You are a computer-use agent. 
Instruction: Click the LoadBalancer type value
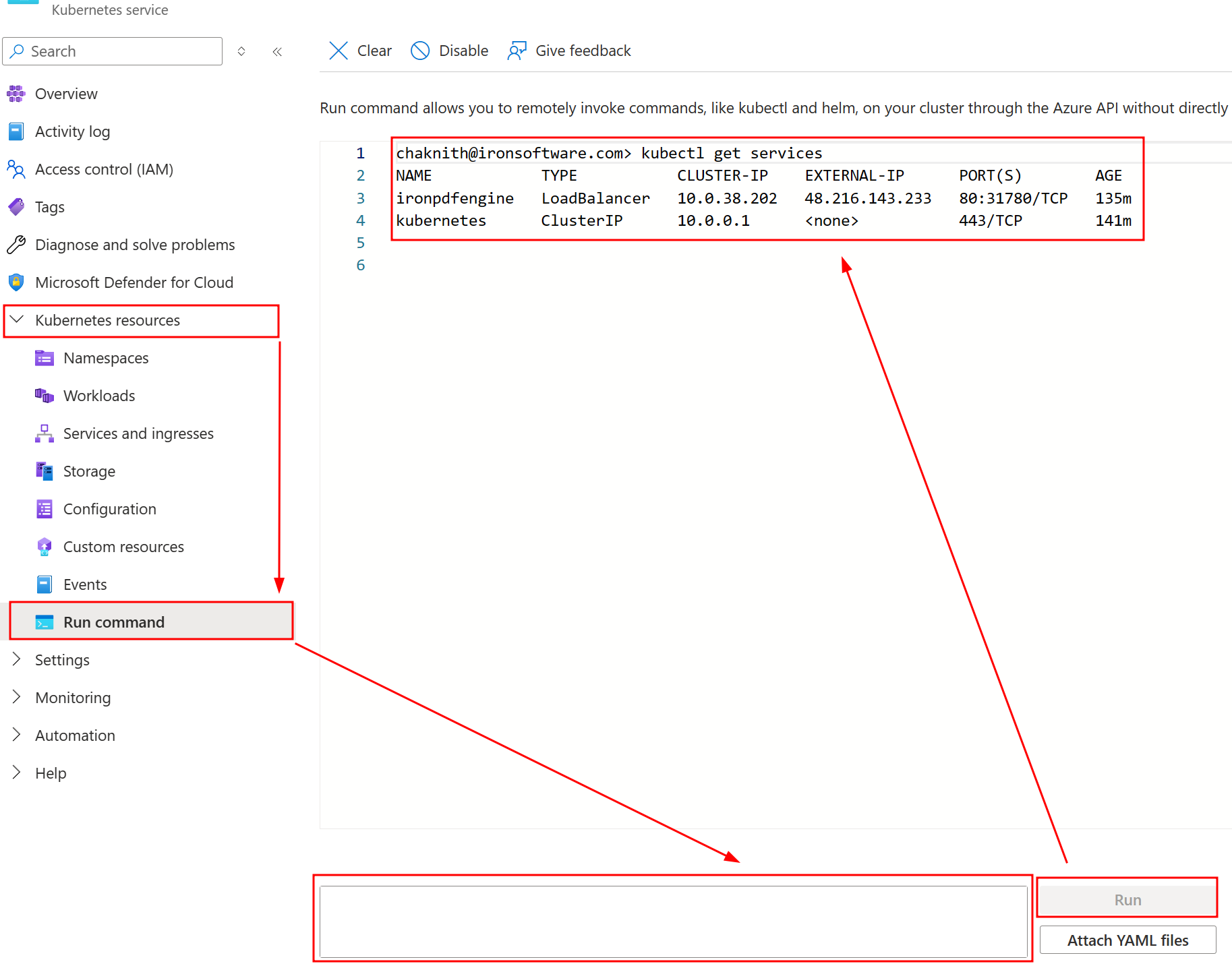[595, 198]
